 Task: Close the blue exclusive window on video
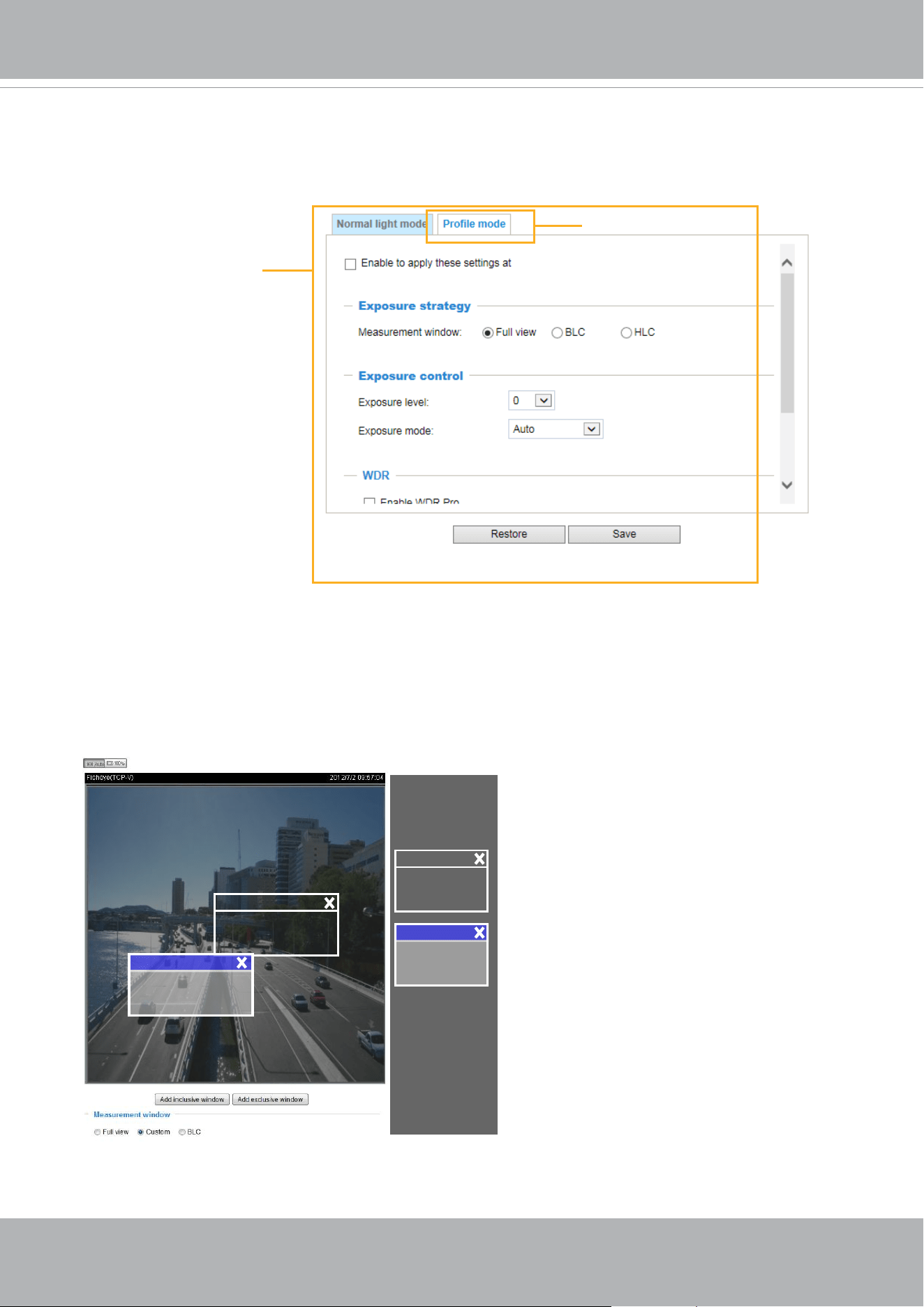click(x=241, y=963)
